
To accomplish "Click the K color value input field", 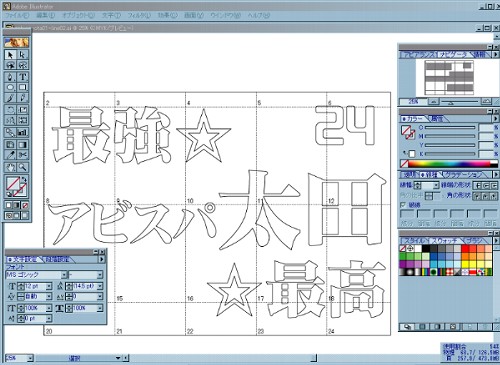I will click(x=486, y=154).
